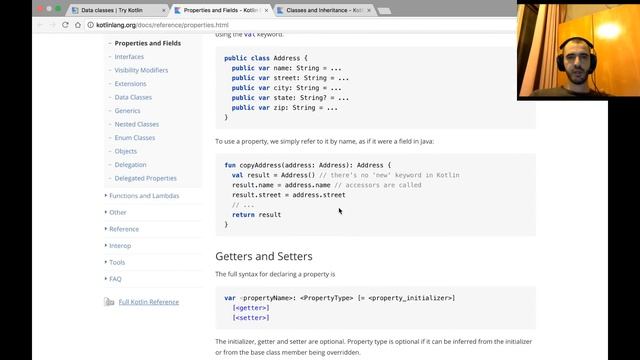Click the webcam video overlay

(x=578, y=50)
